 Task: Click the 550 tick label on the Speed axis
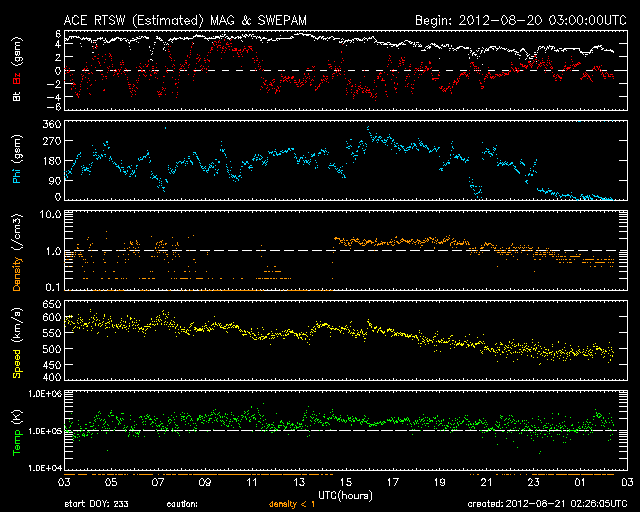pos(51,333)
